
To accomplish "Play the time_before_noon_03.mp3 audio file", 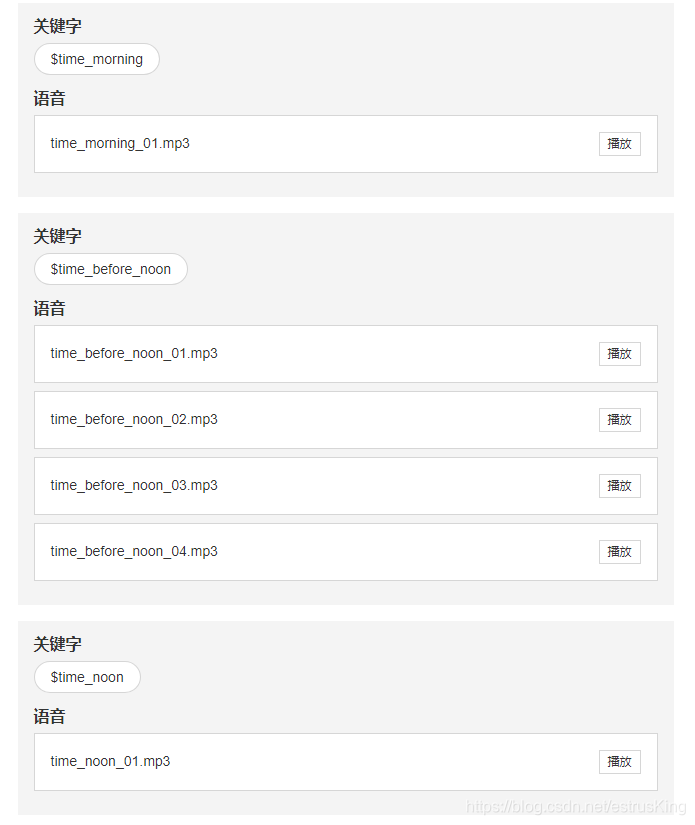I will [619, 486].
